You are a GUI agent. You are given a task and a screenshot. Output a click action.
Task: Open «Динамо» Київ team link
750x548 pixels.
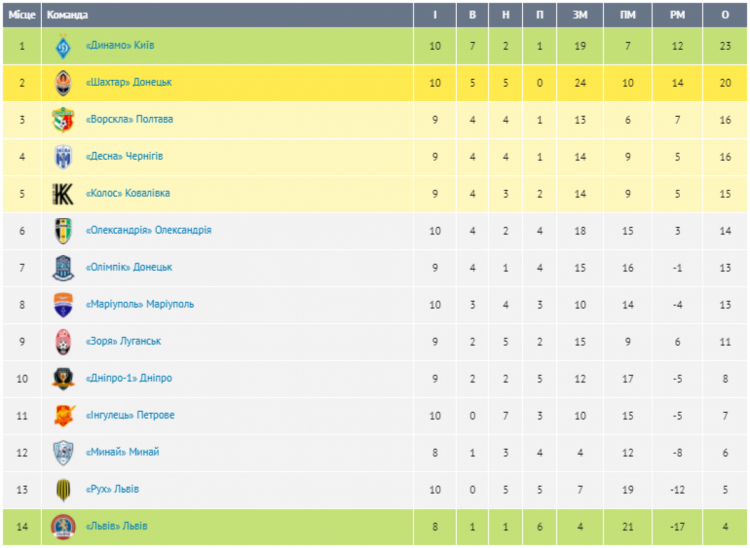click(x=120, y=45)
